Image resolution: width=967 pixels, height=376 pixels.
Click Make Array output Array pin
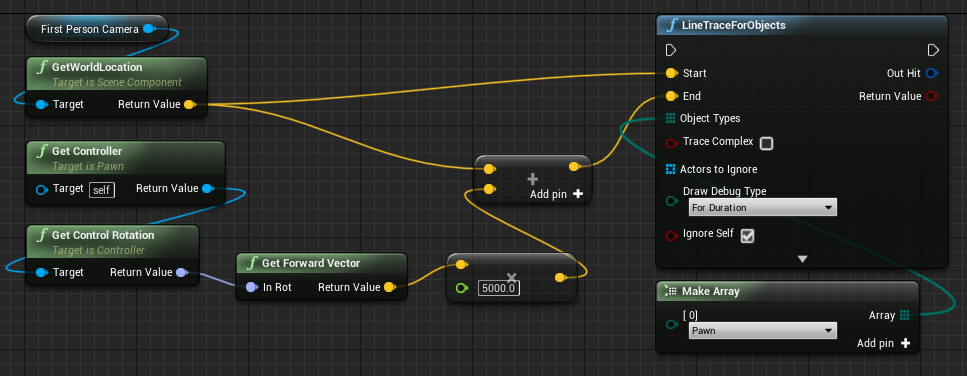[905, 315]
